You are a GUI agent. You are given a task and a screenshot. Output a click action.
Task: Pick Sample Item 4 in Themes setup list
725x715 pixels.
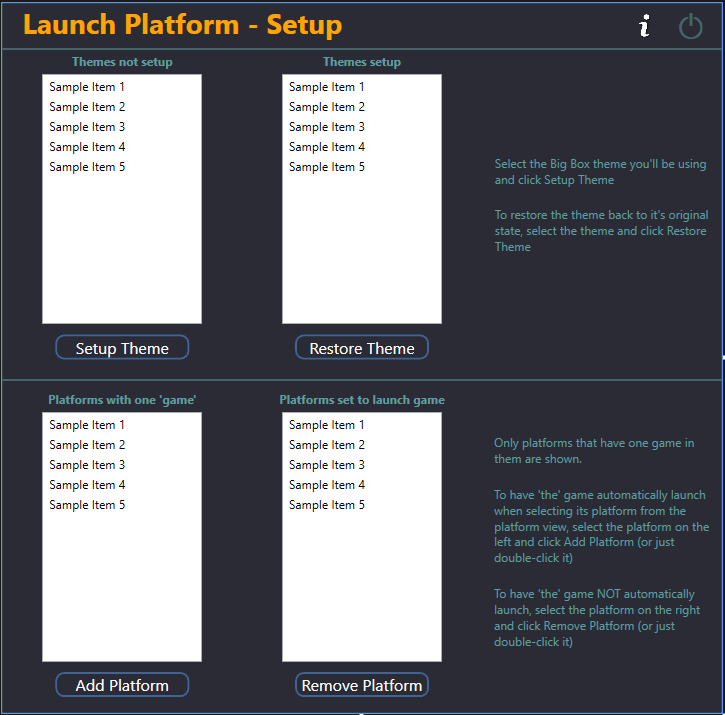click(327, 147)
